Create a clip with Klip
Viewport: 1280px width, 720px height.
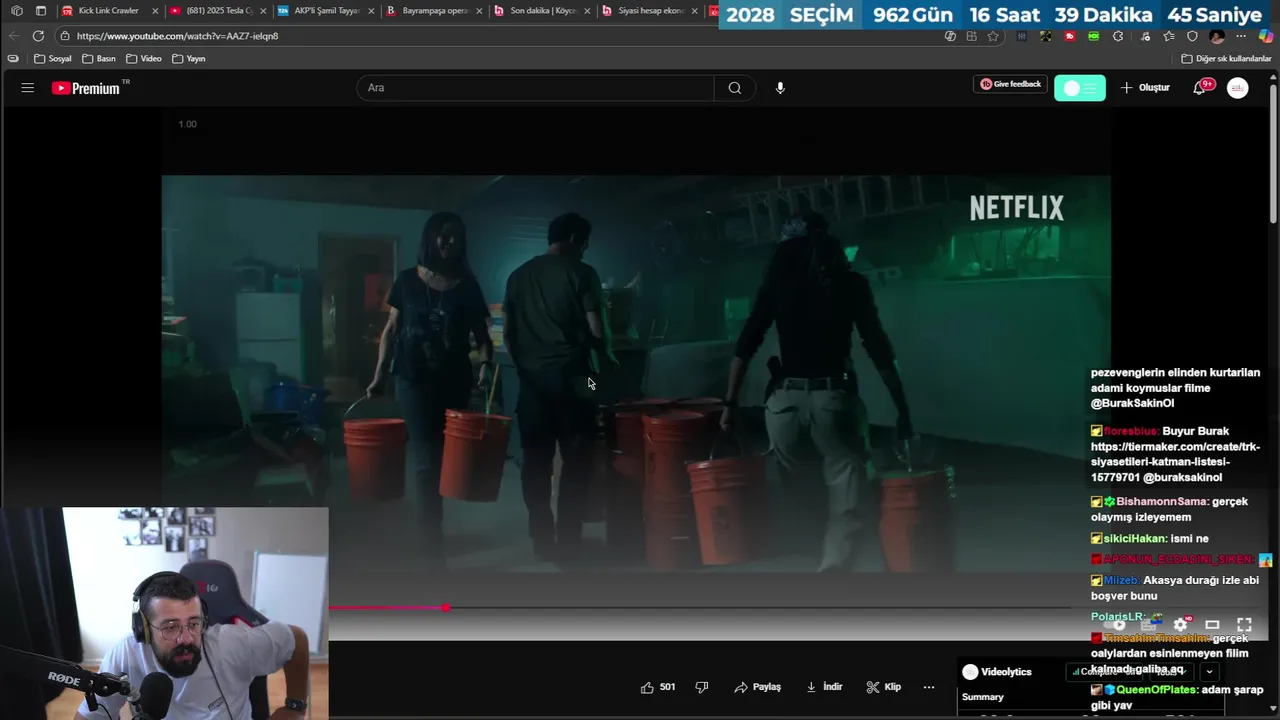coord(884,687)
